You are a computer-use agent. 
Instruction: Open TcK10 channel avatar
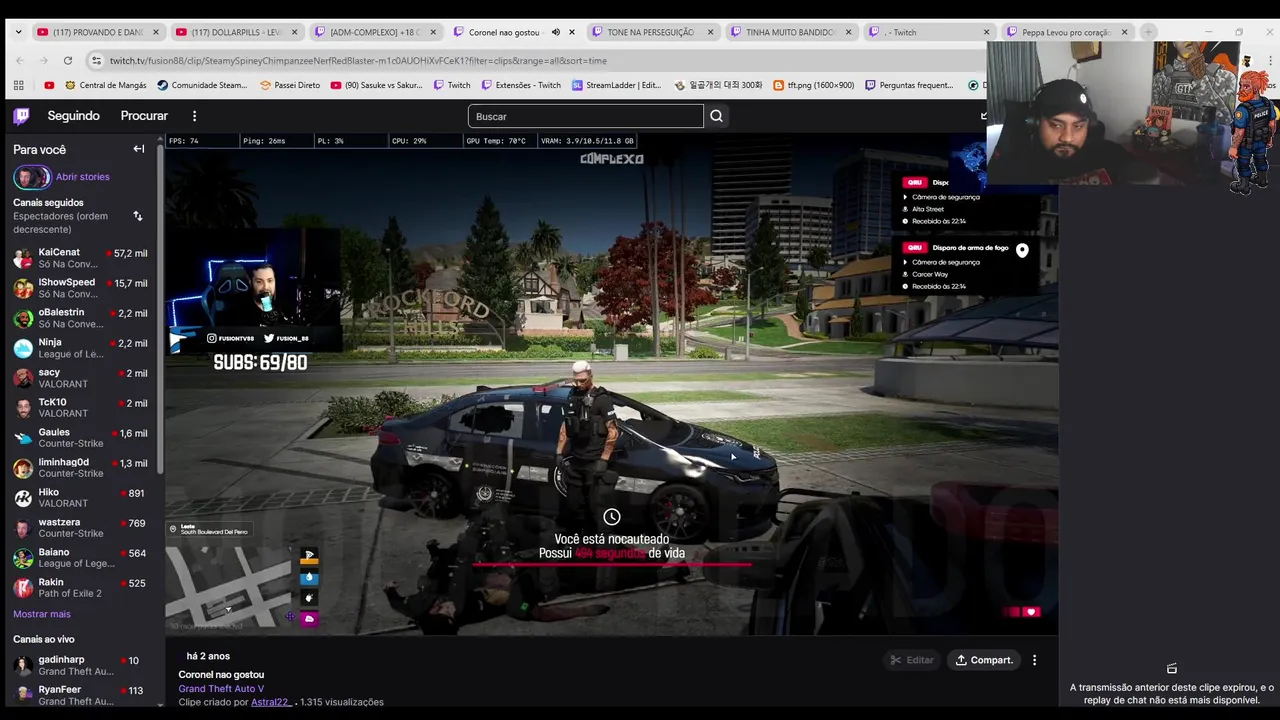[x=23, y=408]
